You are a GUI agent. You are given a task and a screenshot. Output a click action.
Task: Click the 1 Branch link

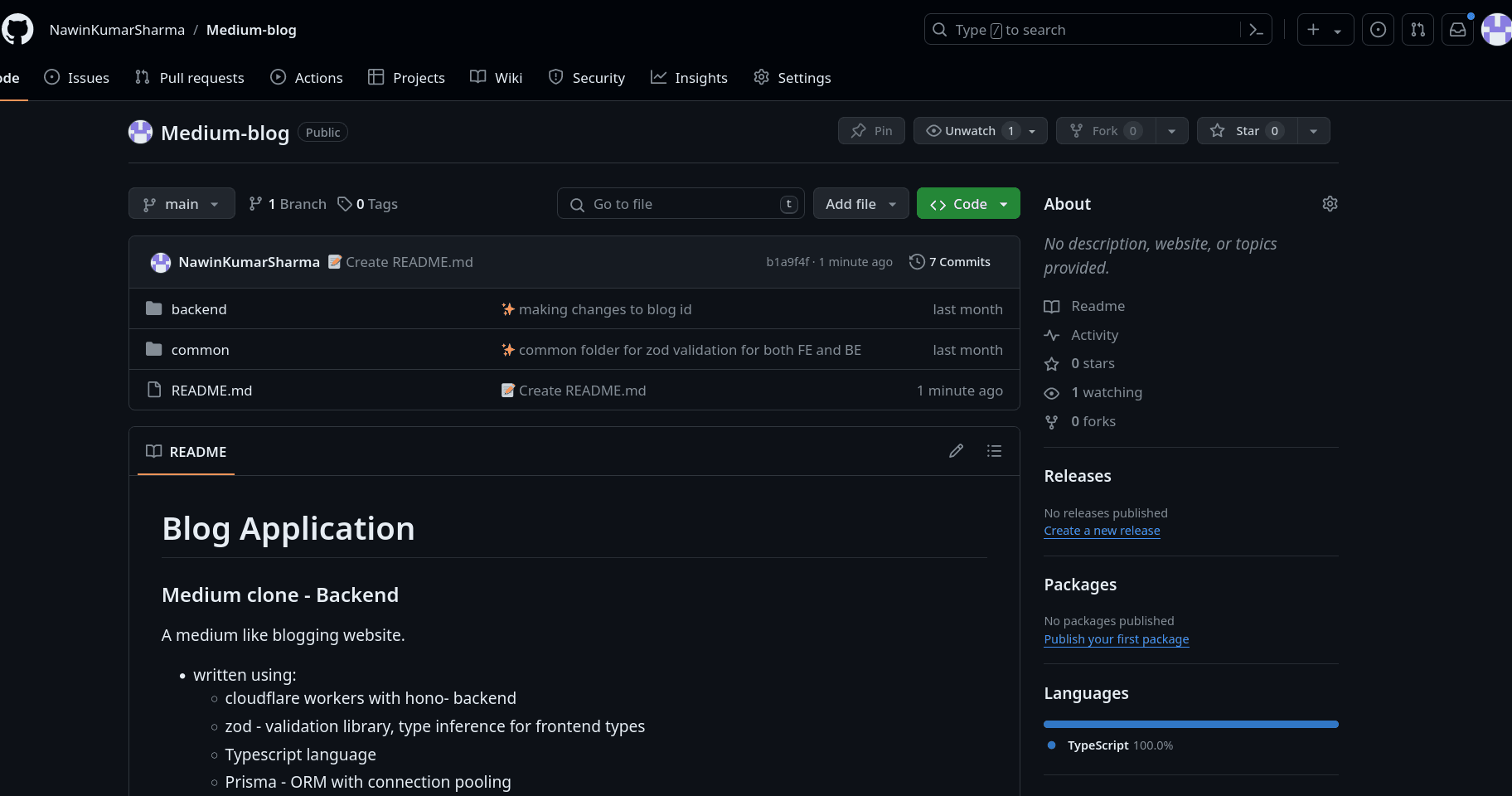click(287, 204)
